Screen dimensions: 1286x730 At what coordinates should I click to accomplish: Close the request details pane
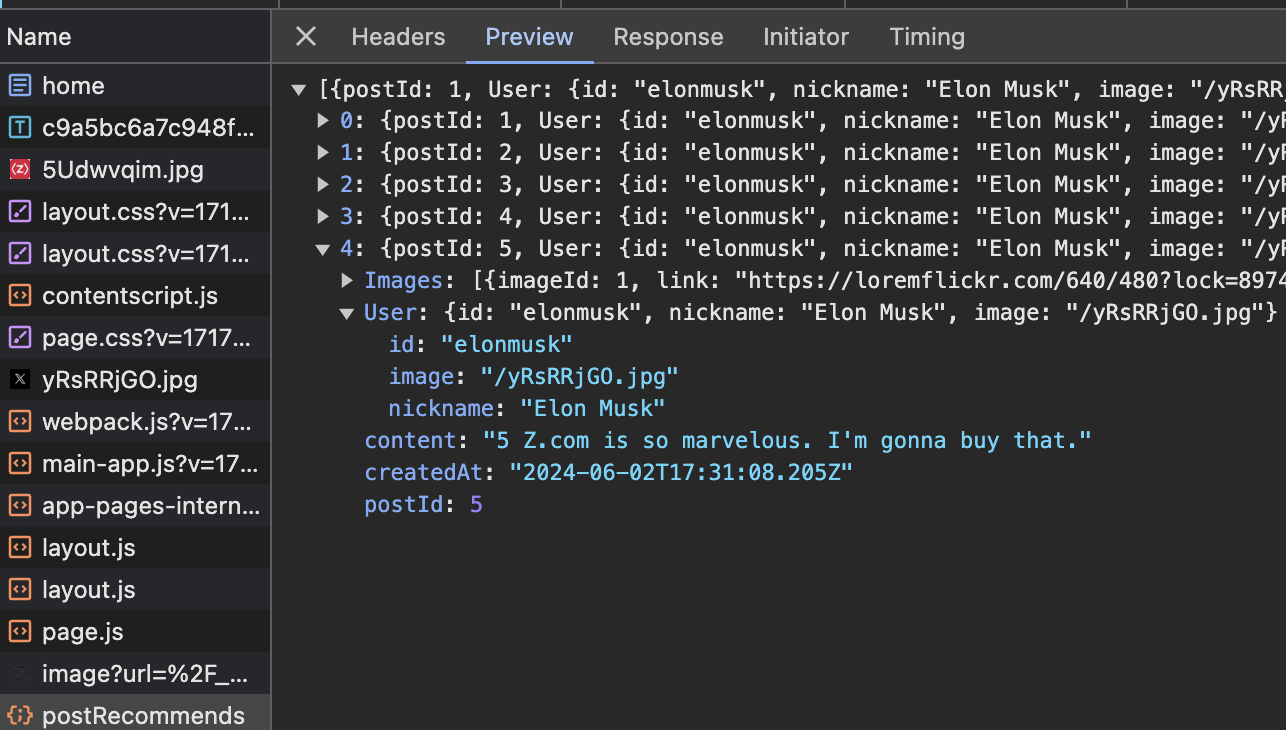(306, 37)
